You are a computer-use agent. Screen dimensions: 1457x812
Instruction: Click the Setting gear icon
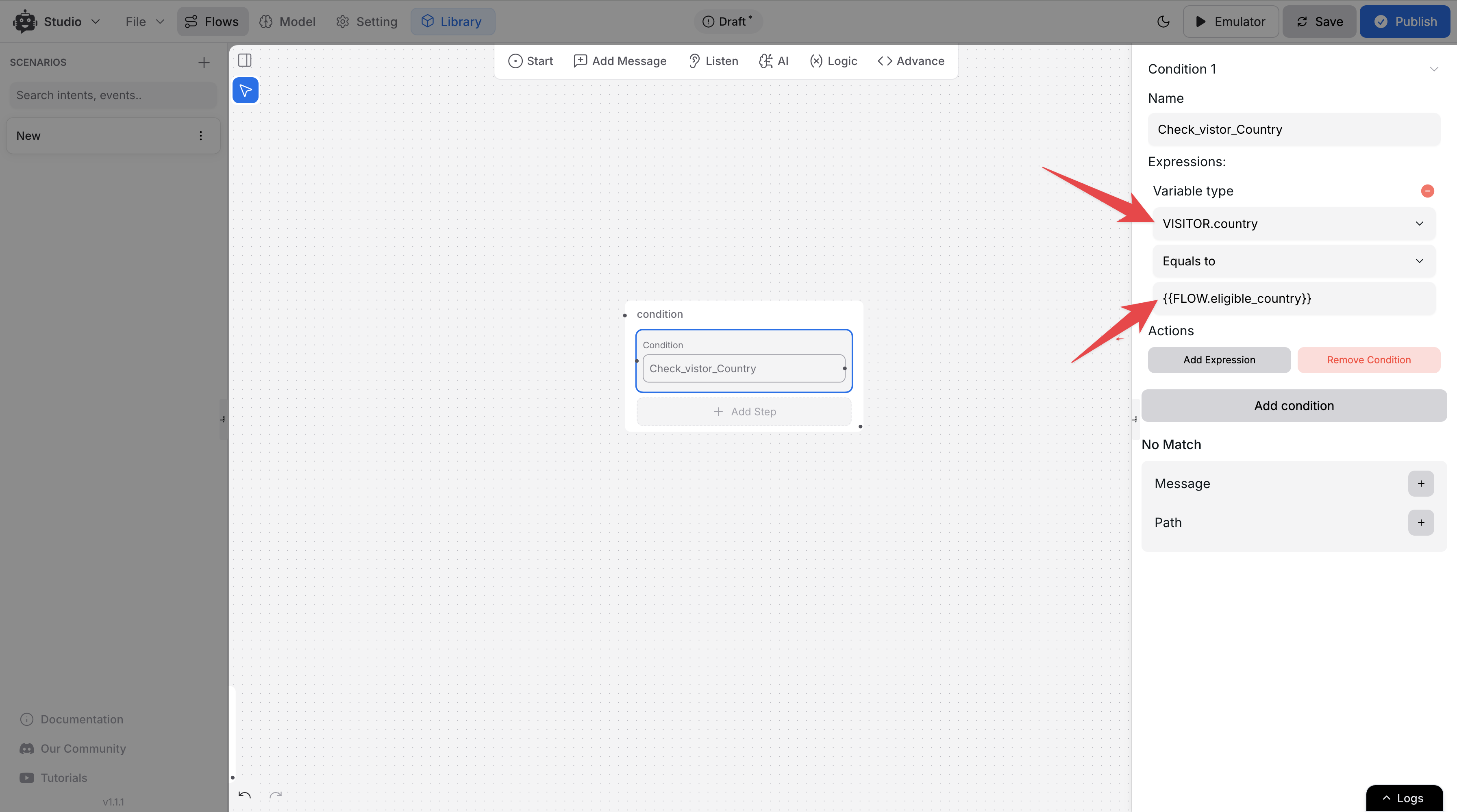tap(343, 22)
